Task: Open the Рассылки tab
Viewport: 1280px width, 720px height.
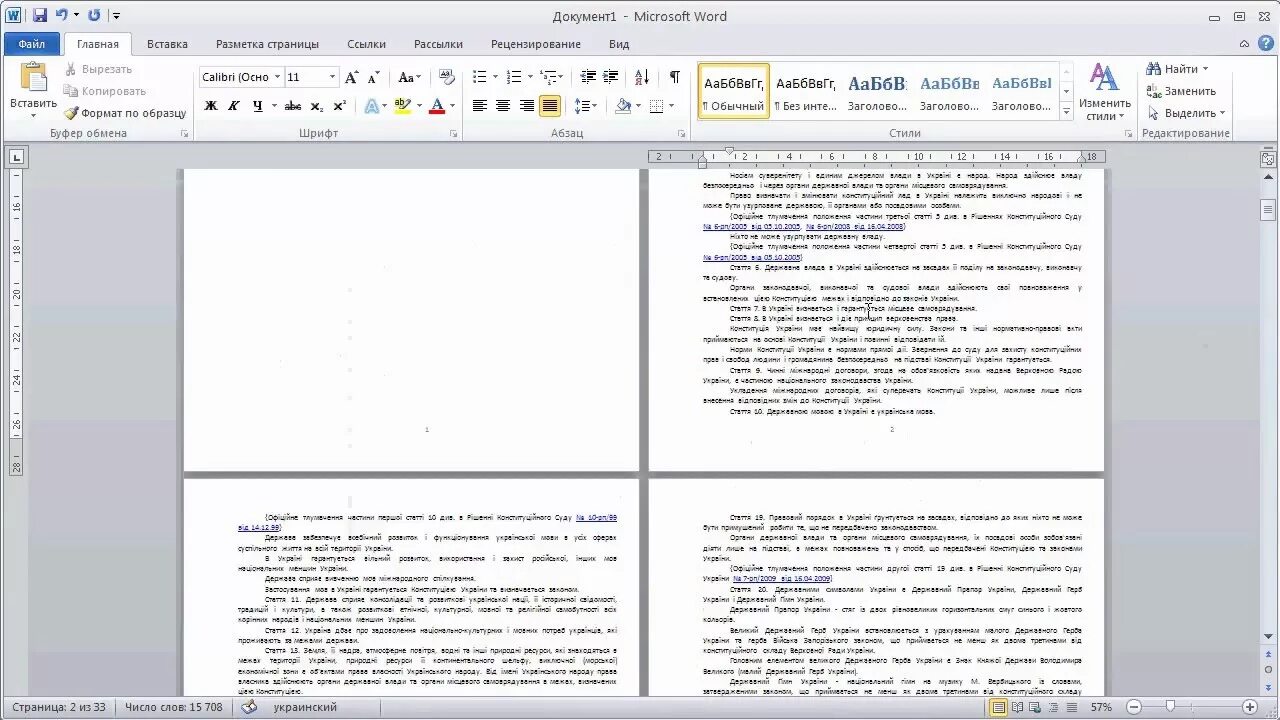Action: pos(438,44)
